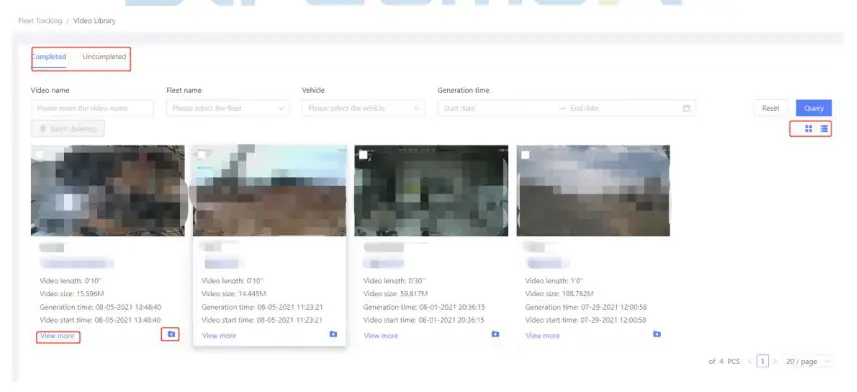Open folder icon on 59.817M video card

(x=495, y=334)
